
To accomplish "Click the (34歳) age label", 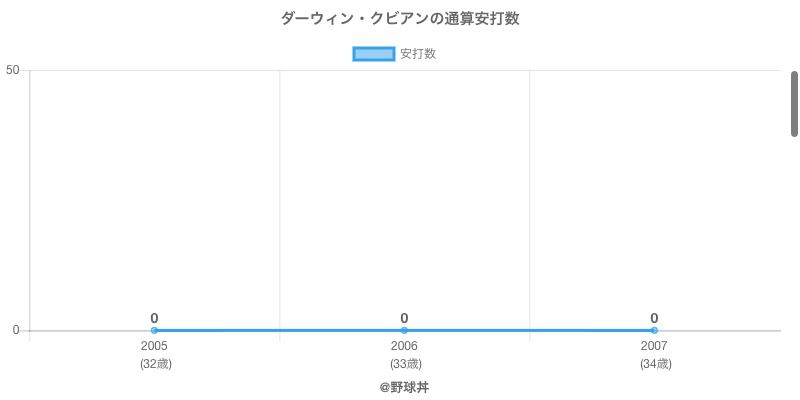I will (x=655, y=364).
